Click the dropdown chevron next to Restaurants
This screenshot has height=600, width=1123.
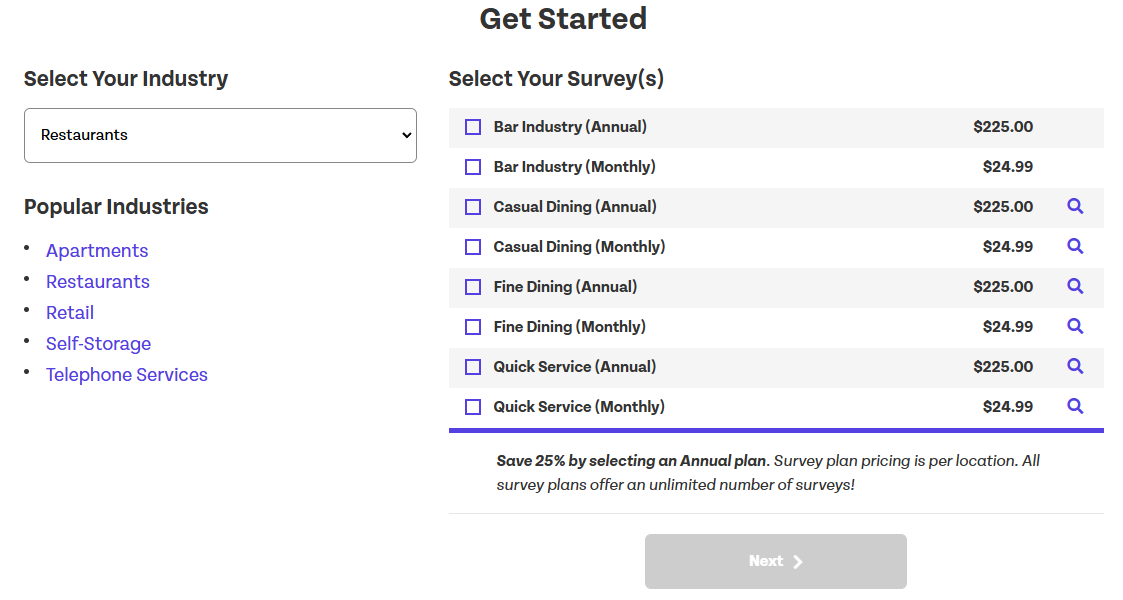pos(404,135)
